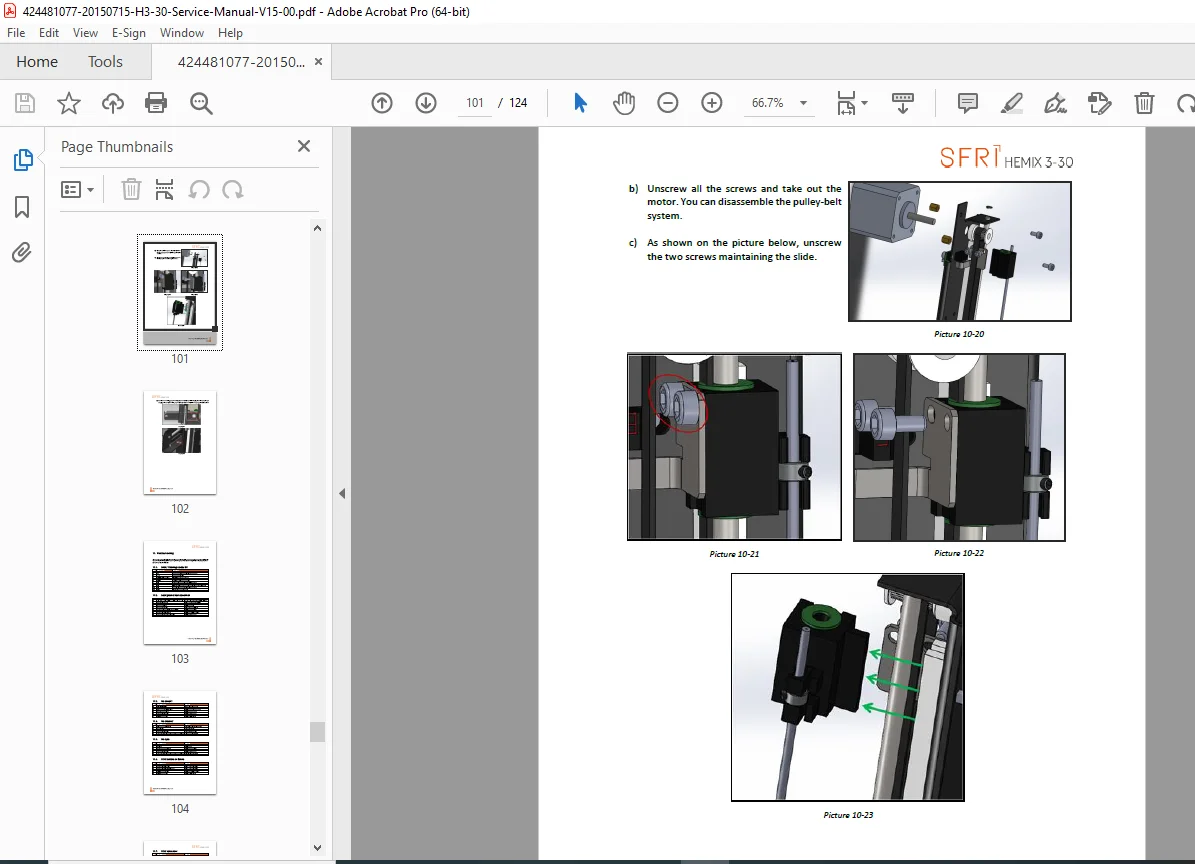This screenshot has width=1195, height=864.
Task: Select the 424481077-20150... document tab
Action: 241,62
